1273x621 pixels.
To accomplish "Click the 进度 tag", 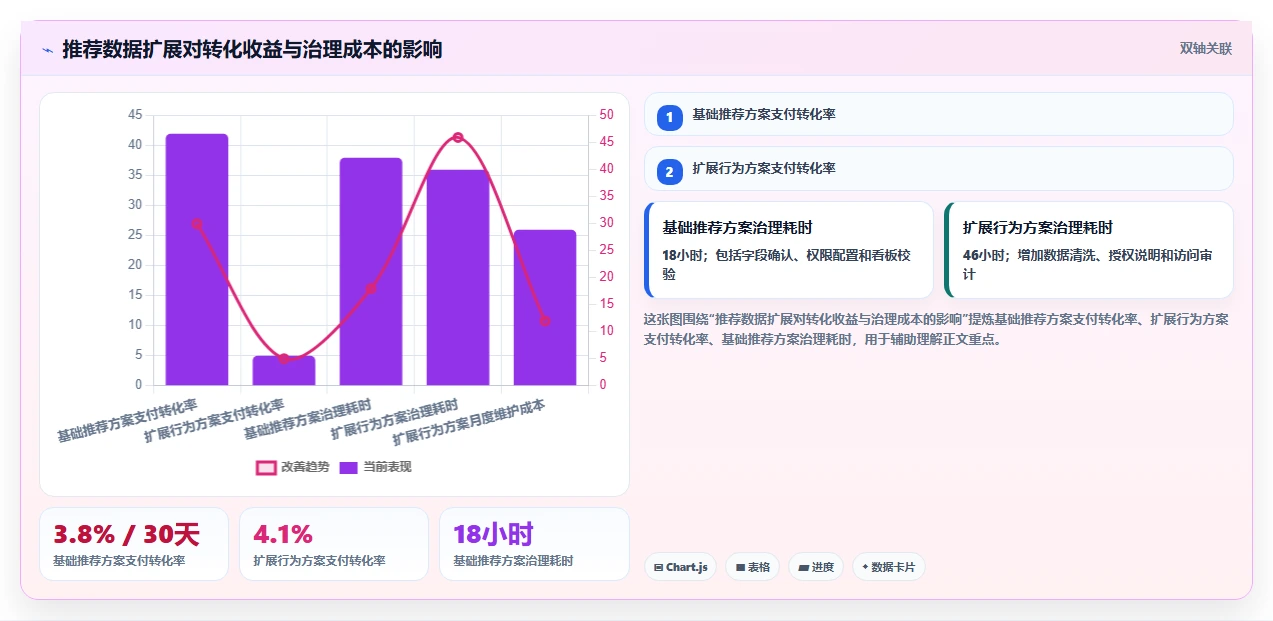I will tap(816, 567).
